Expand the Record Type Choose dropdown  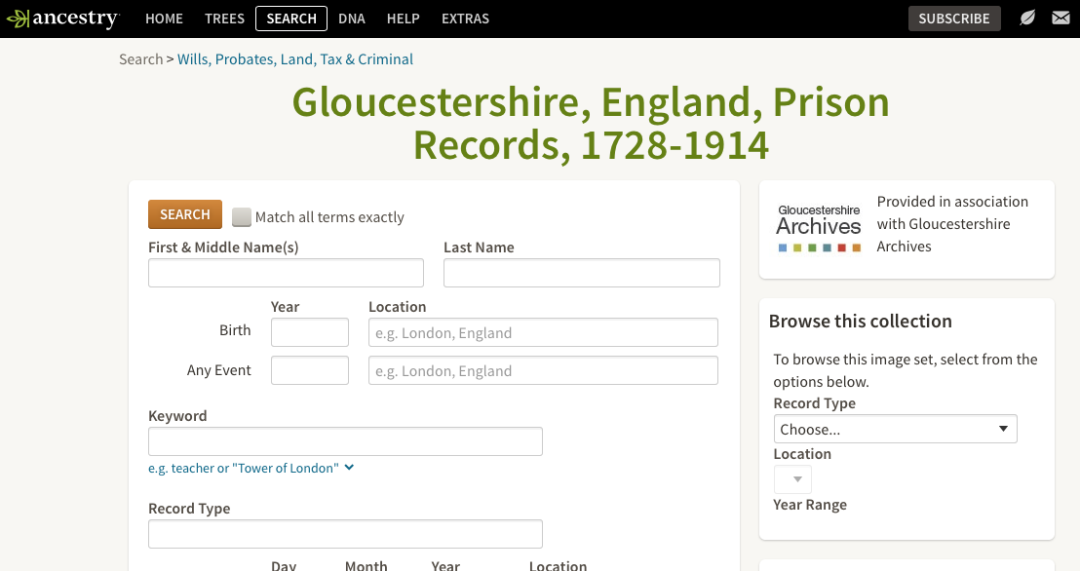pos(895,429)
